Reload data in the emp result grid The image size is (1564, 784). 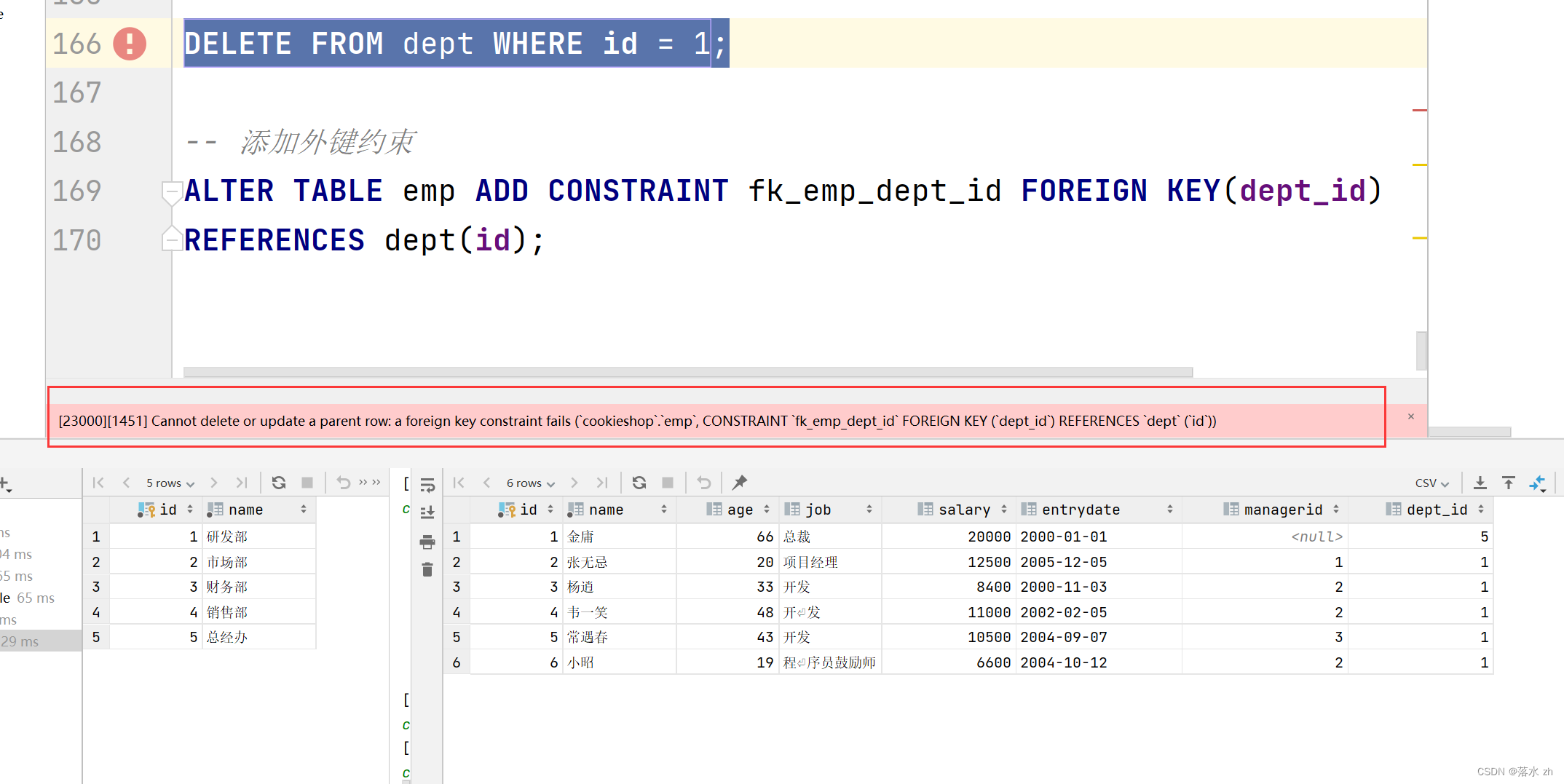tap(639, 483)
